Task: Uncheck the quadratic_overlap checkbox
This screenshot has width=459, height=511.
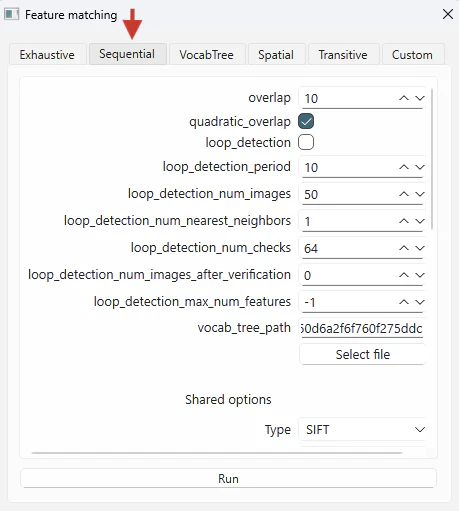Action: pyautogui.click(x=306, y=121)
